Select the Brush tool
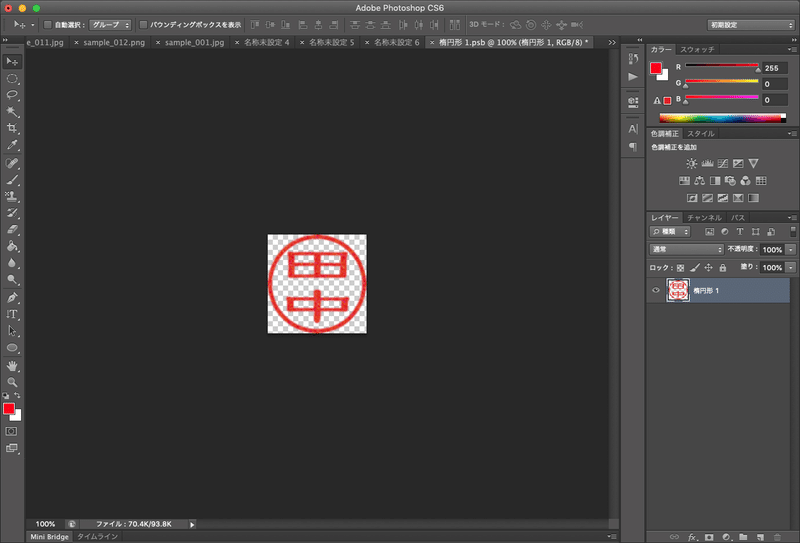This screenshot has height=543, width=800. pyautogui.click(x=12, y=180)
